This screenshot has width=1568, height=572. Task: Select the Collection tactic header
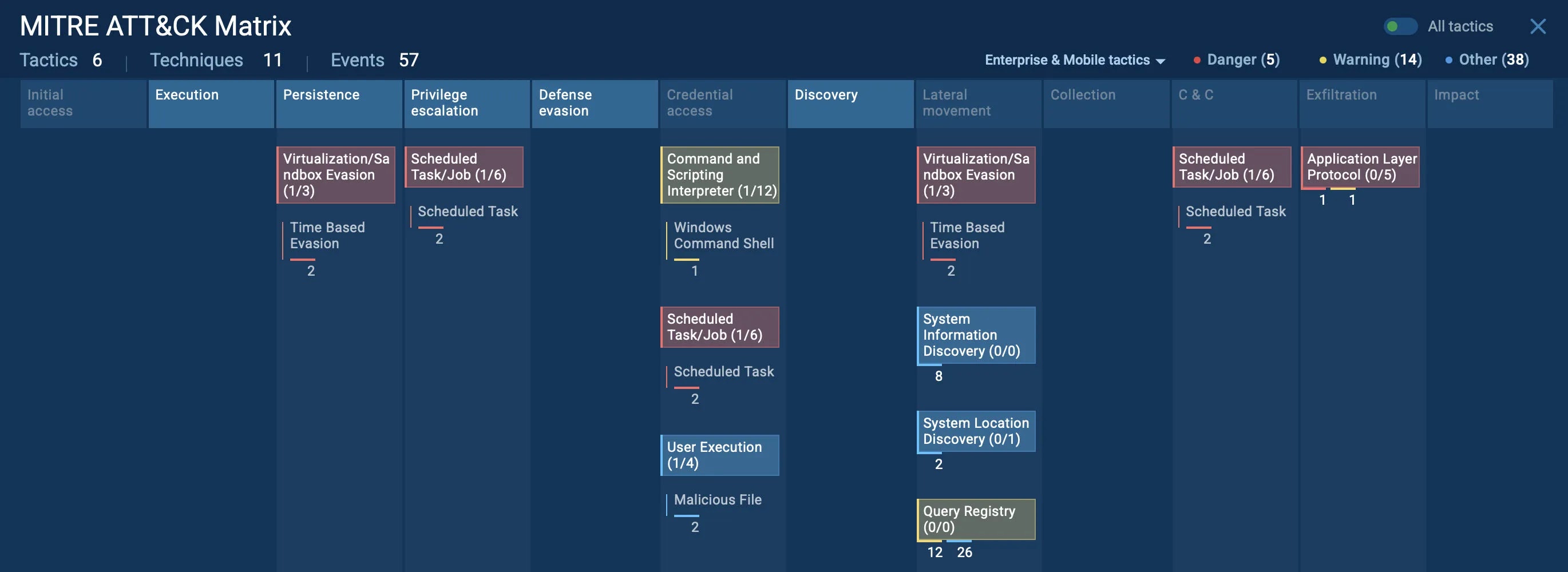point(1107,104)
